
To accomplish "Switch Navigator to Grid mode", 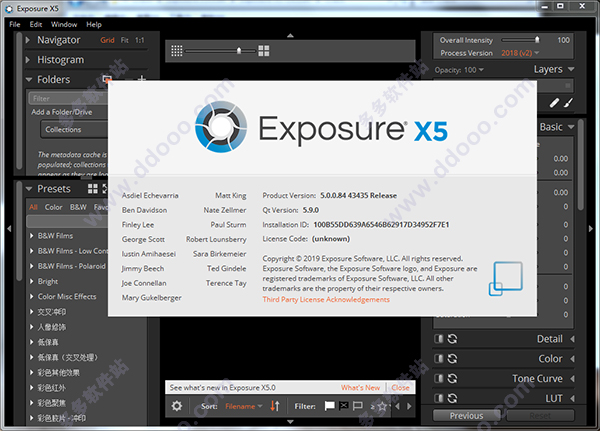I will (107, 40).
